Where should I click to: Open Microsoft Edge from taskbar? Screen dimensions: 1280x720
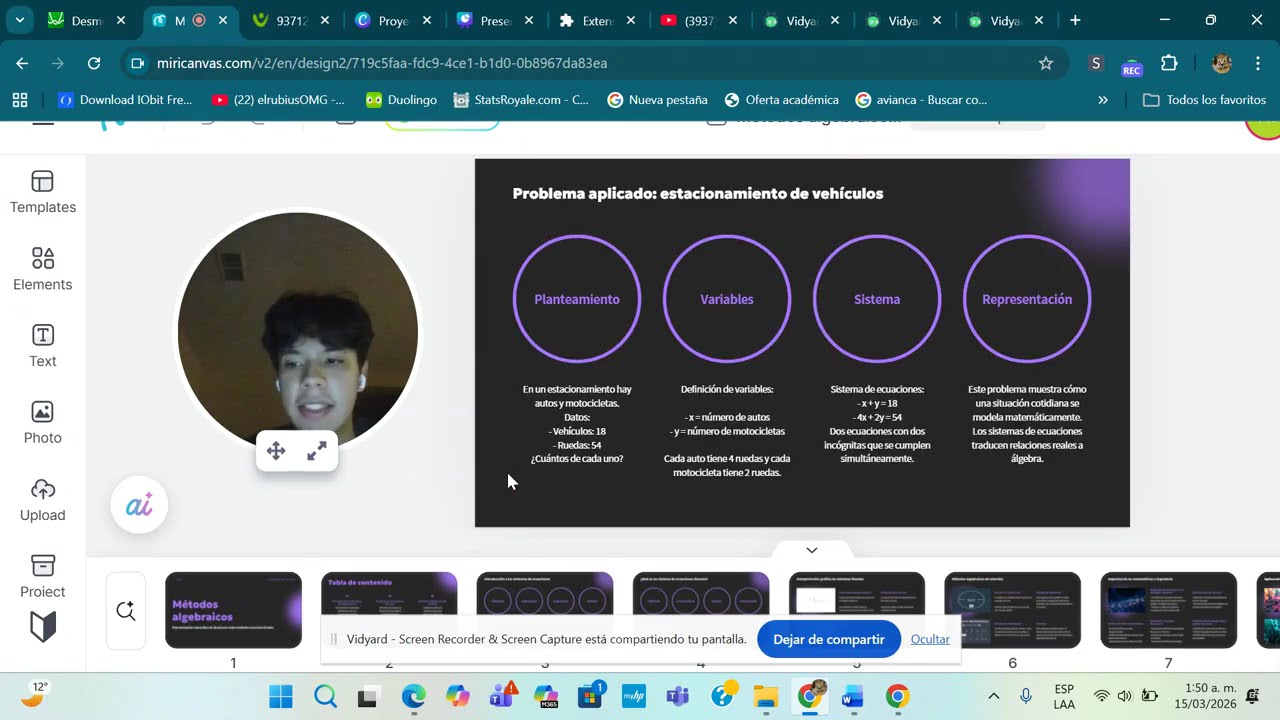pyautogui.click(x=413, y=696)
